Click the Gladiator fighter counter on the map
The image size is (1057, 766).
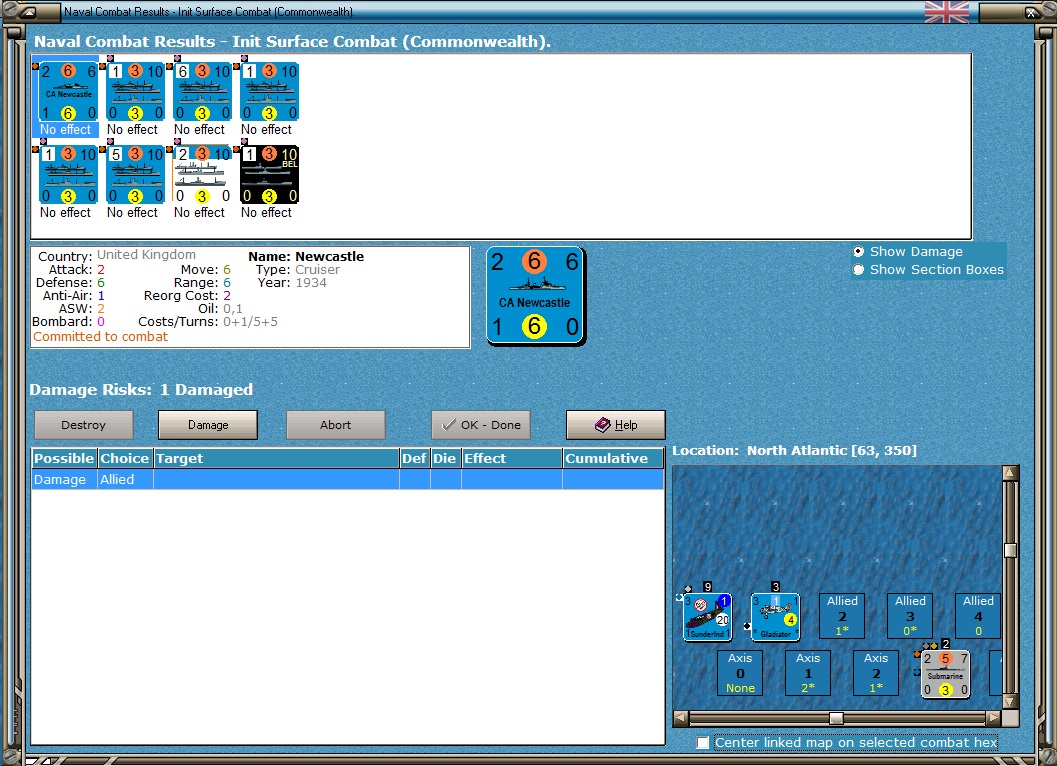coord(775,616)
